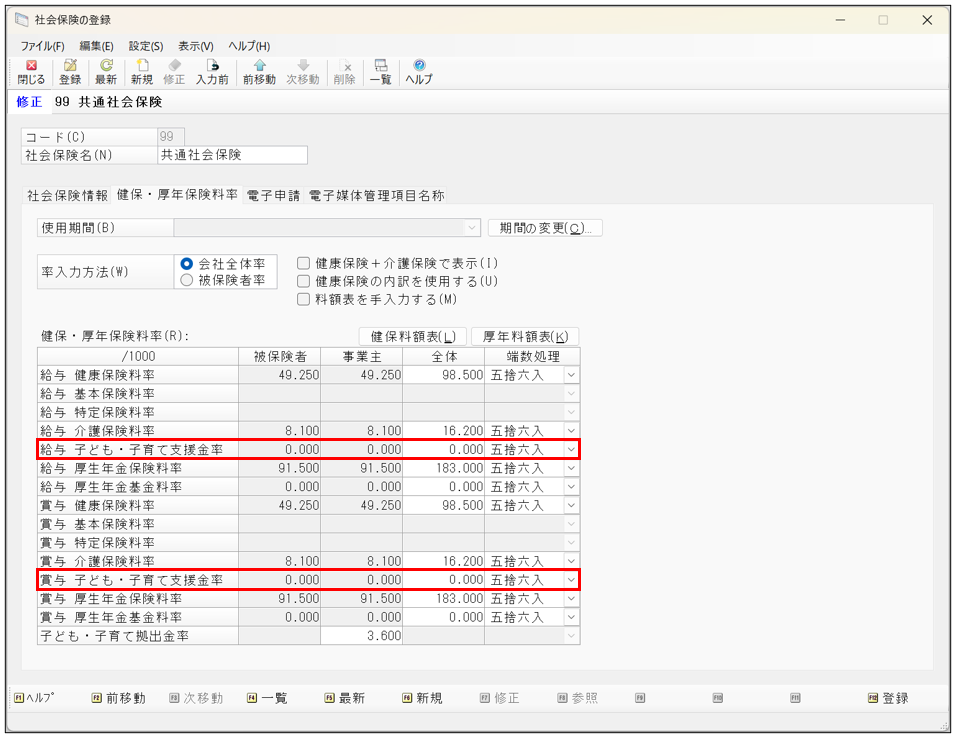Enable 健康保険＋介護保険で表示 checkbox

click(x=304, y=263)
